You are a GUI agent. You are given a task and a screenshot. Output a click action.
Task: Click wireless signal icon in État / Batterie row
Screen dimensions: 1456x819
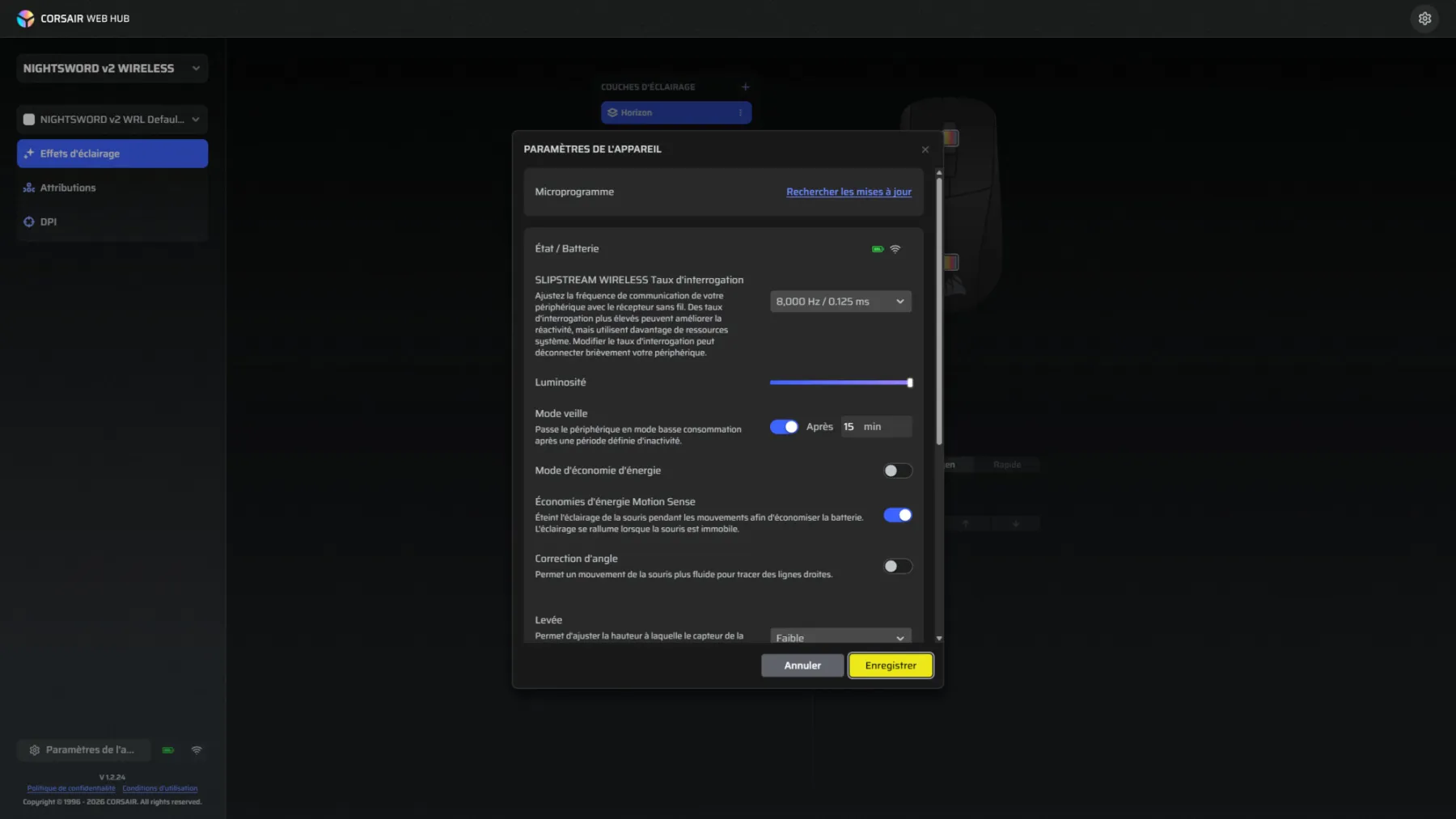895,249
